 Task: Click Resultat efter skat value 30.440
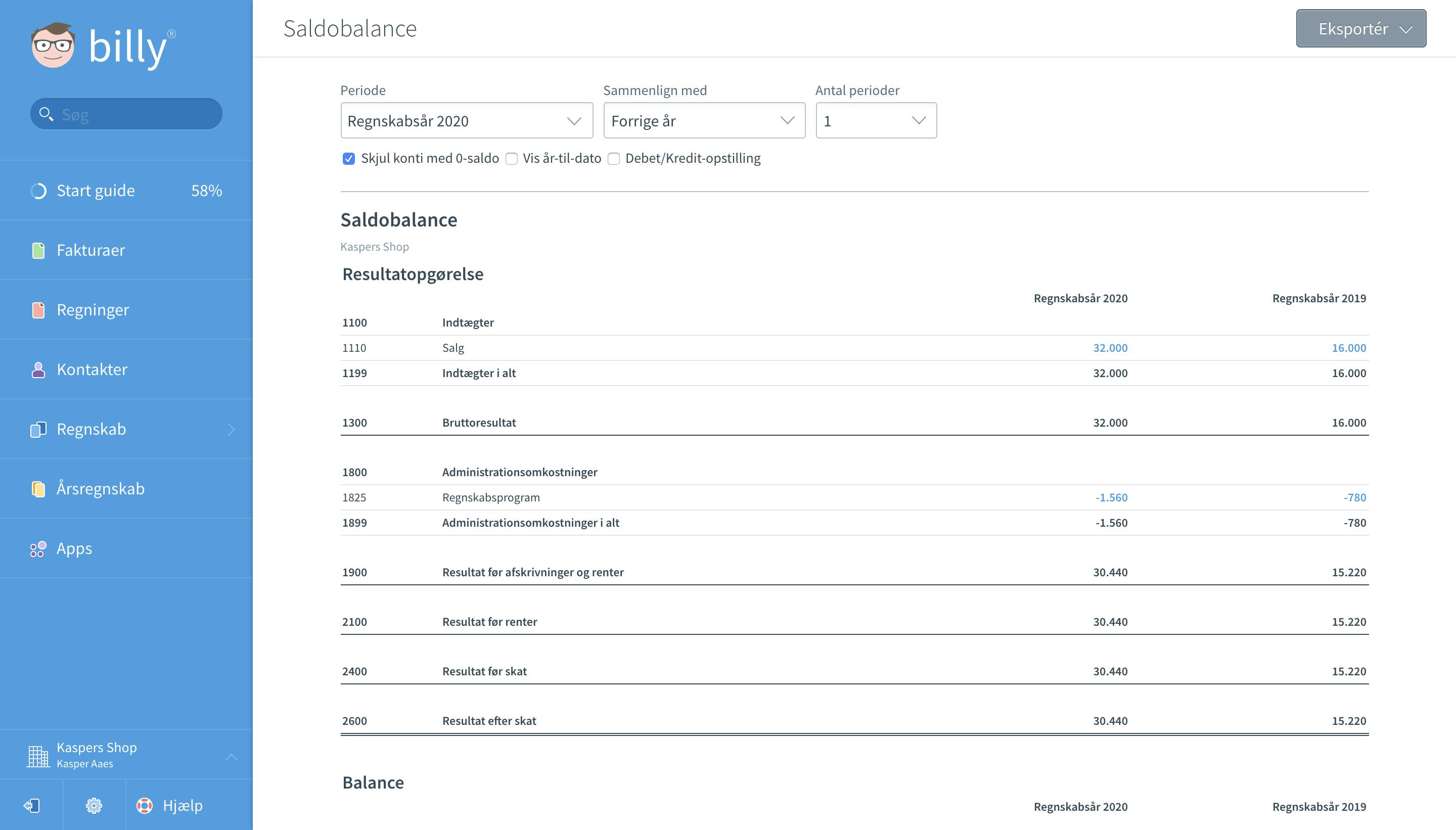pos(1110,721)
